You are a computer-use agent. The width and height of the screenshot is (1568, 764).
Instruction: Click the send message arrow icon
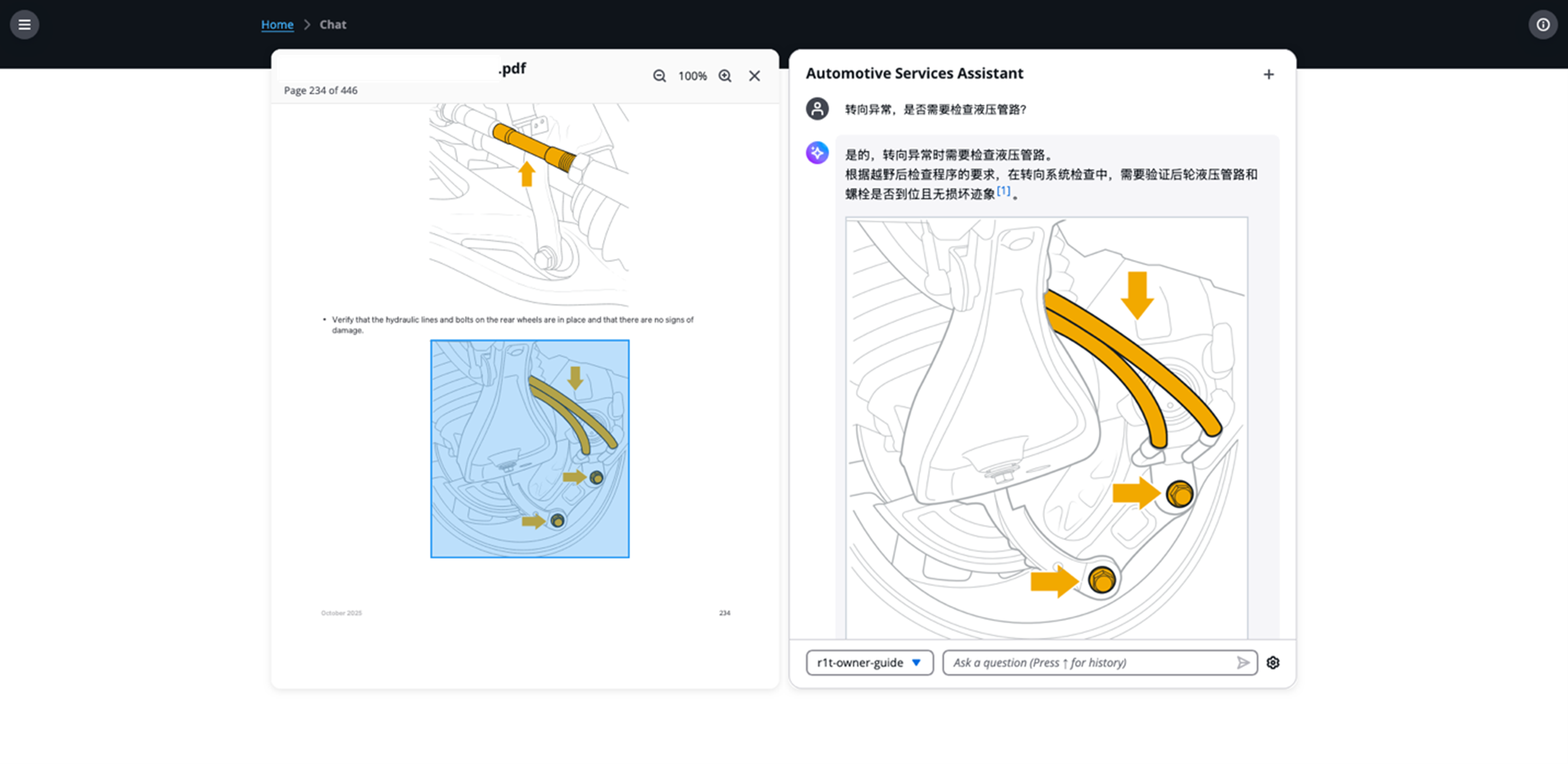click(x=1242, y=663)
